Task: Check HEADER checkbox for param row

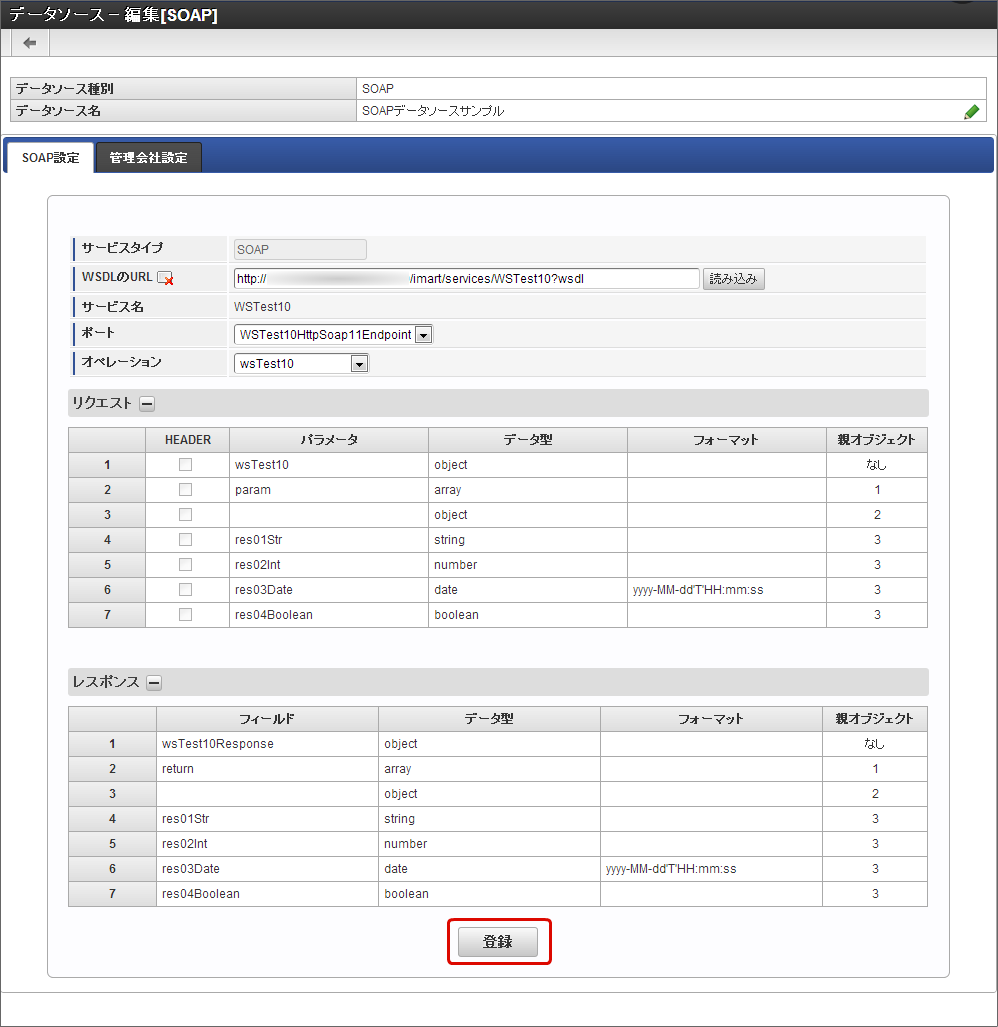Action: [x=185, y=490]
